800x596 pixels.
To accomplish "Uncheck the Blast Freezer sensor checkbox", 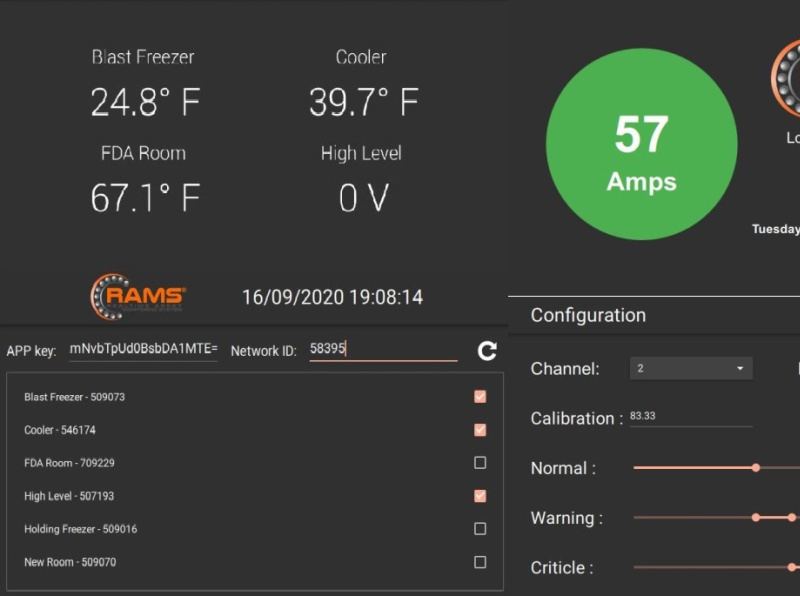I will 479,396.
